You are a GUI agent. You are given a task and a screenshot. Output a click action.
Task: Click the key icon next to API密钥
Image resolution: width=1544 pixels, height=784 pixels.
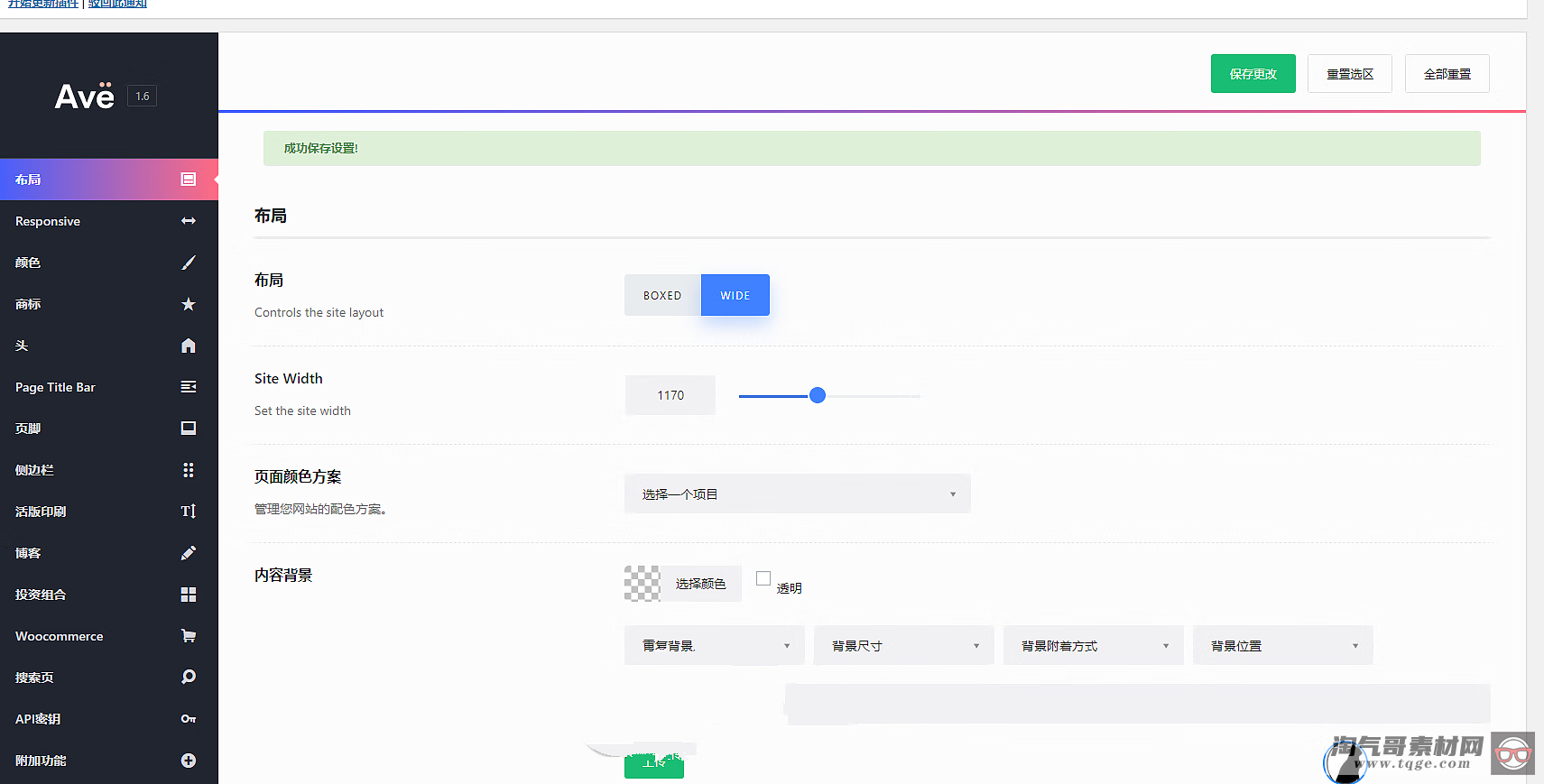pyautogui.click(x=188, y=719)
